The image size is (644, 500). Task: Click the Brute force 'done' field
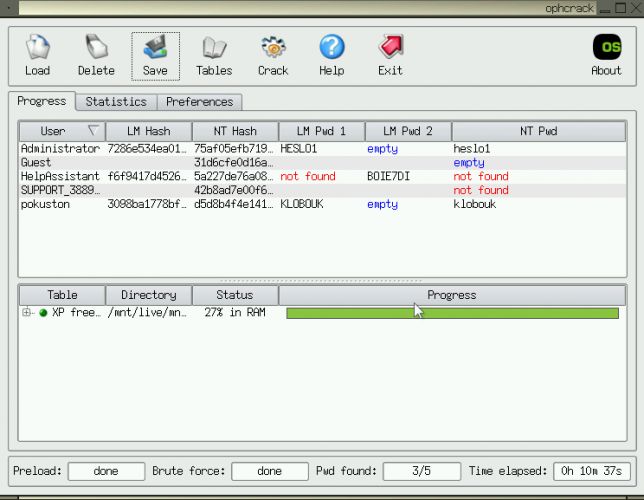point(270,471)
